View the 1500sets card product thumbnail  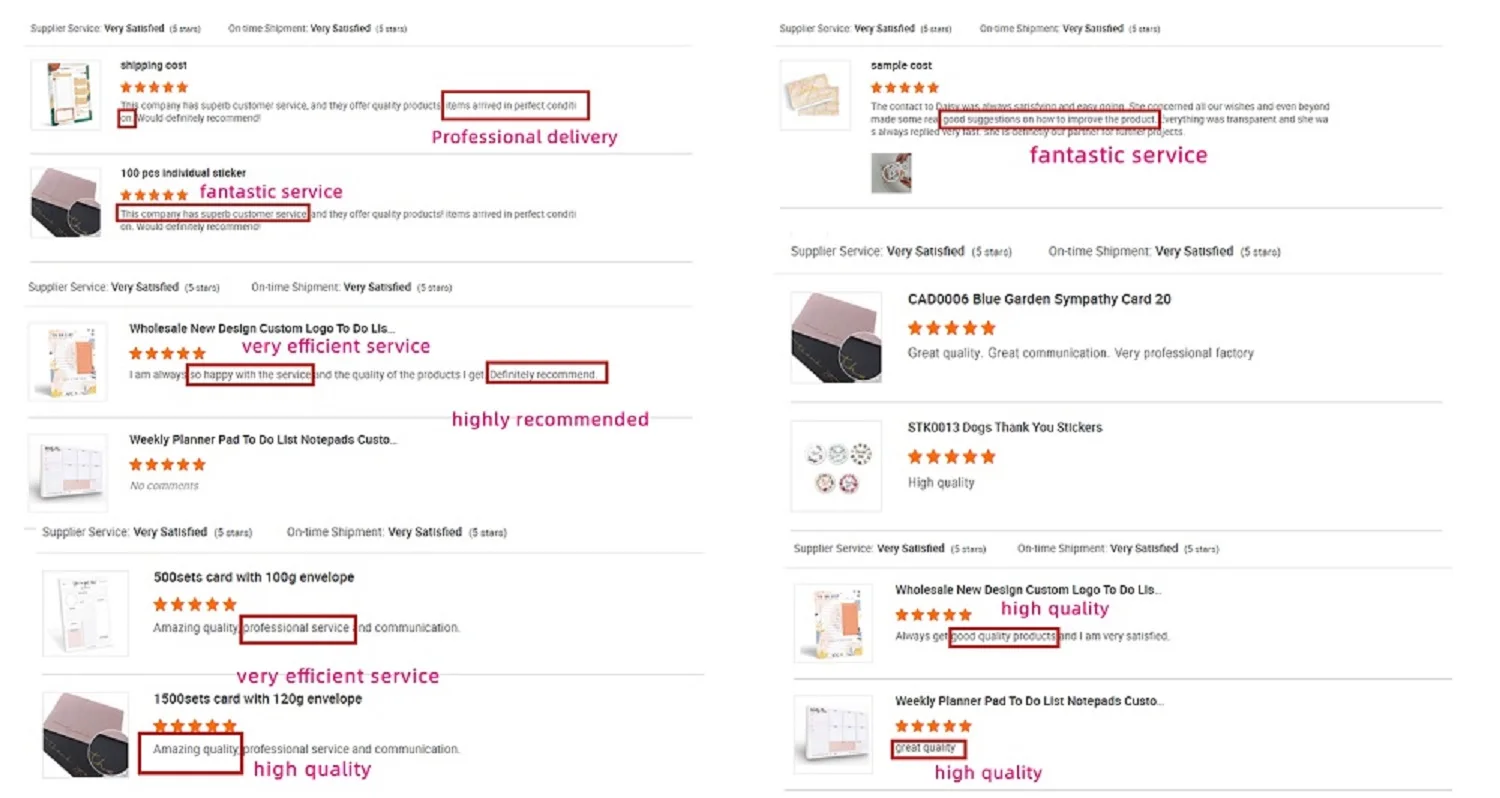click(86, 735)
